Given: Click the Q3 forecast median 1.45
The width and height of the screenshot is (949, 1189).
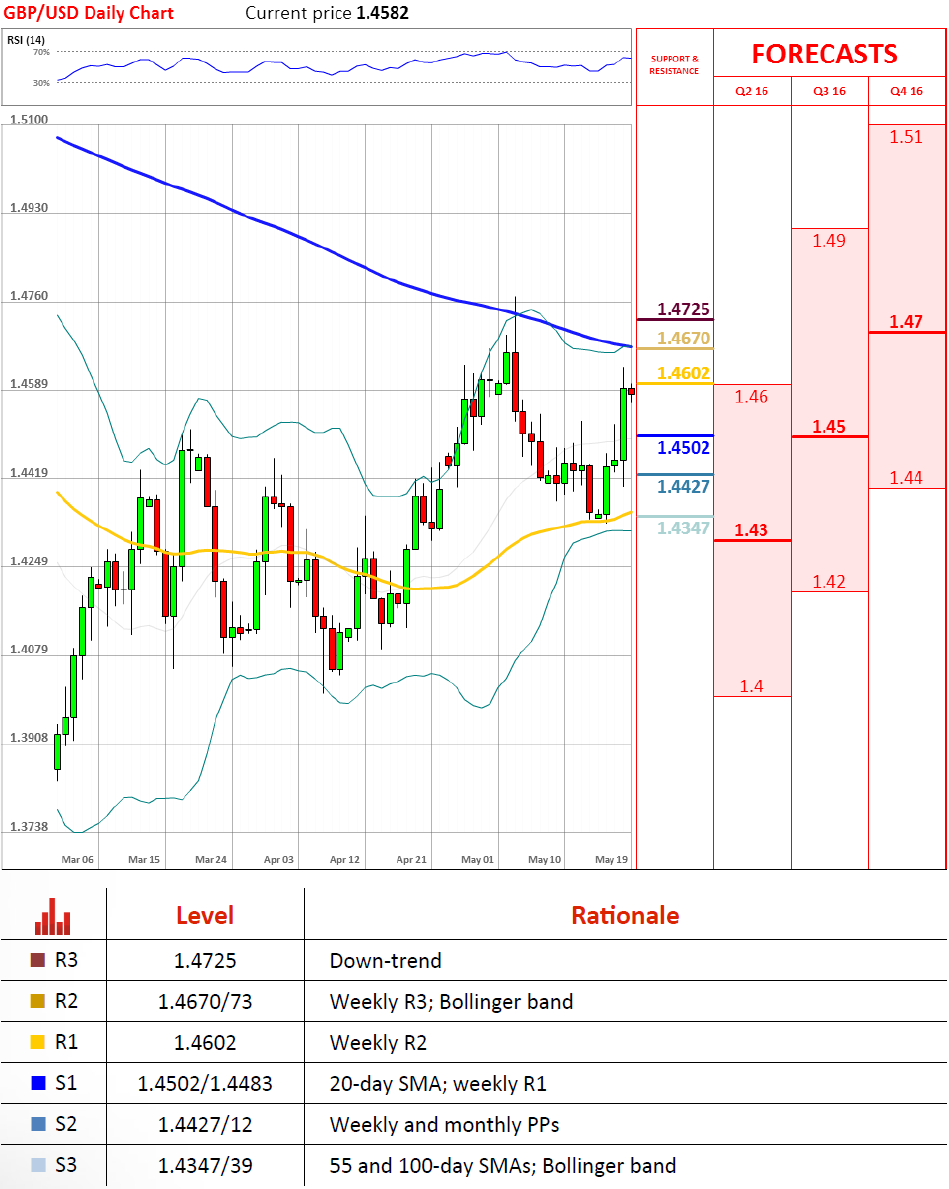Looking at the screenshot, I should (829, 427).
